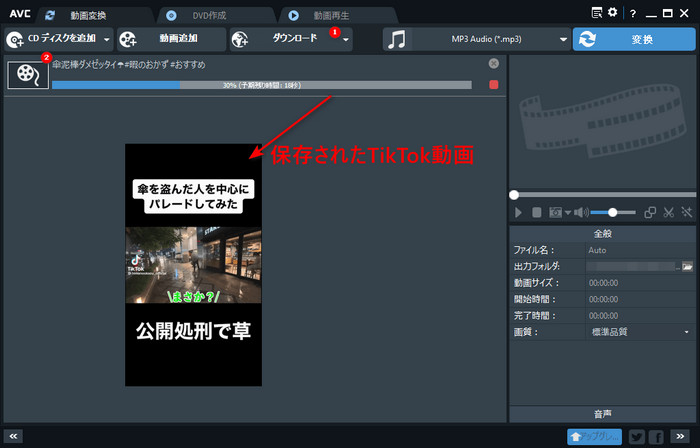Click the download item title text
700x448 pixels.
pyautogui.click(x=129, y=65)
